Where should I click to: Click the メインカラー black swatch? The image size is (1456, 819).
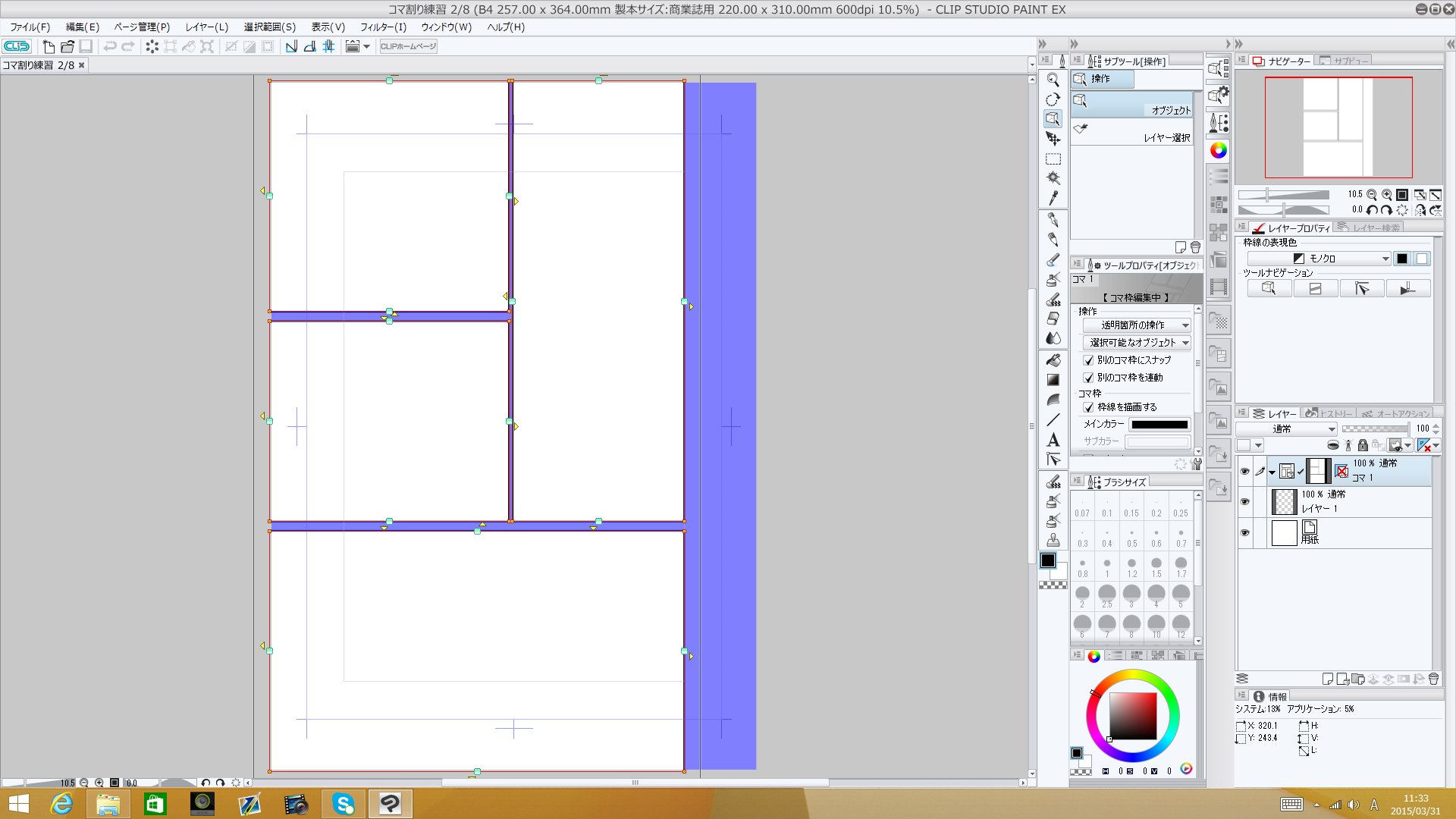[1159, 425]
